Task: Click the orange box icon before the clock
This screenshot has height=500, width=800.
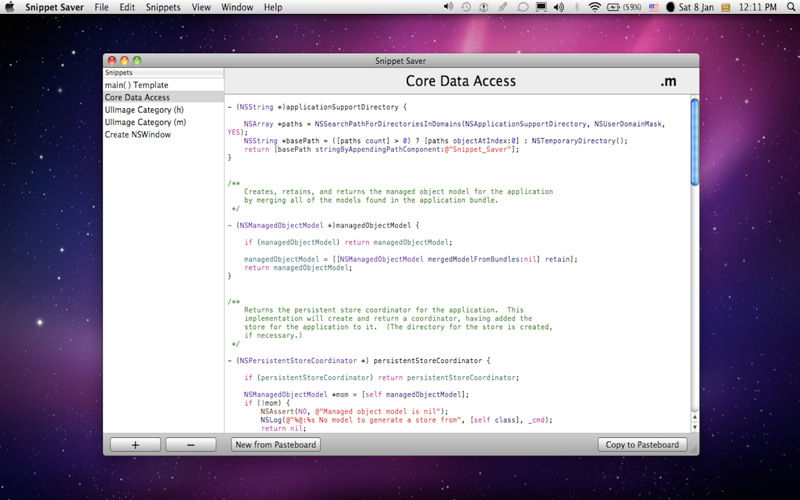Action: [x=726, y=7]
